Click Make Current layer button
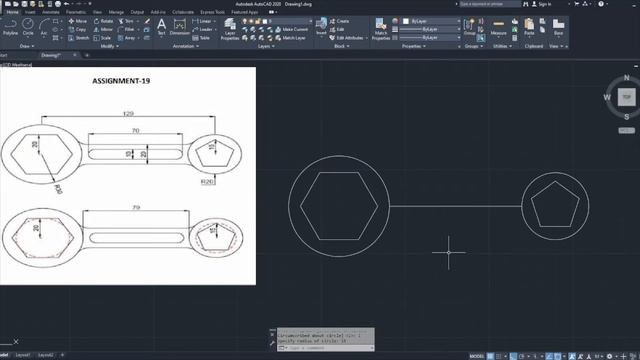The width and height of the screenshot is (640, 360). pyautogui.click(x=291, y=29)
